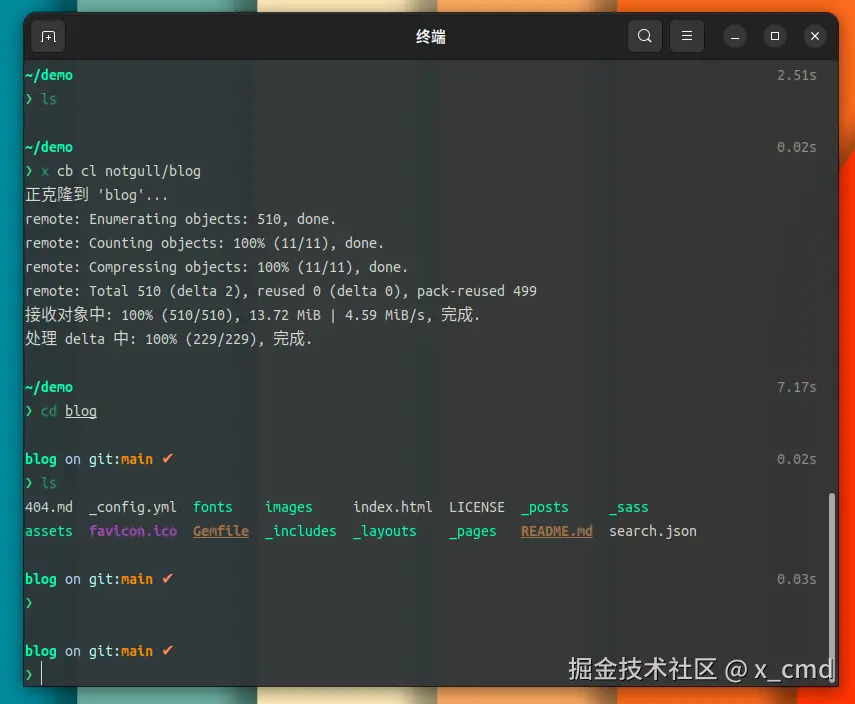Viewport: 855px width, 704px height.
Task: Maximize the terminal window
Action: 775,37
